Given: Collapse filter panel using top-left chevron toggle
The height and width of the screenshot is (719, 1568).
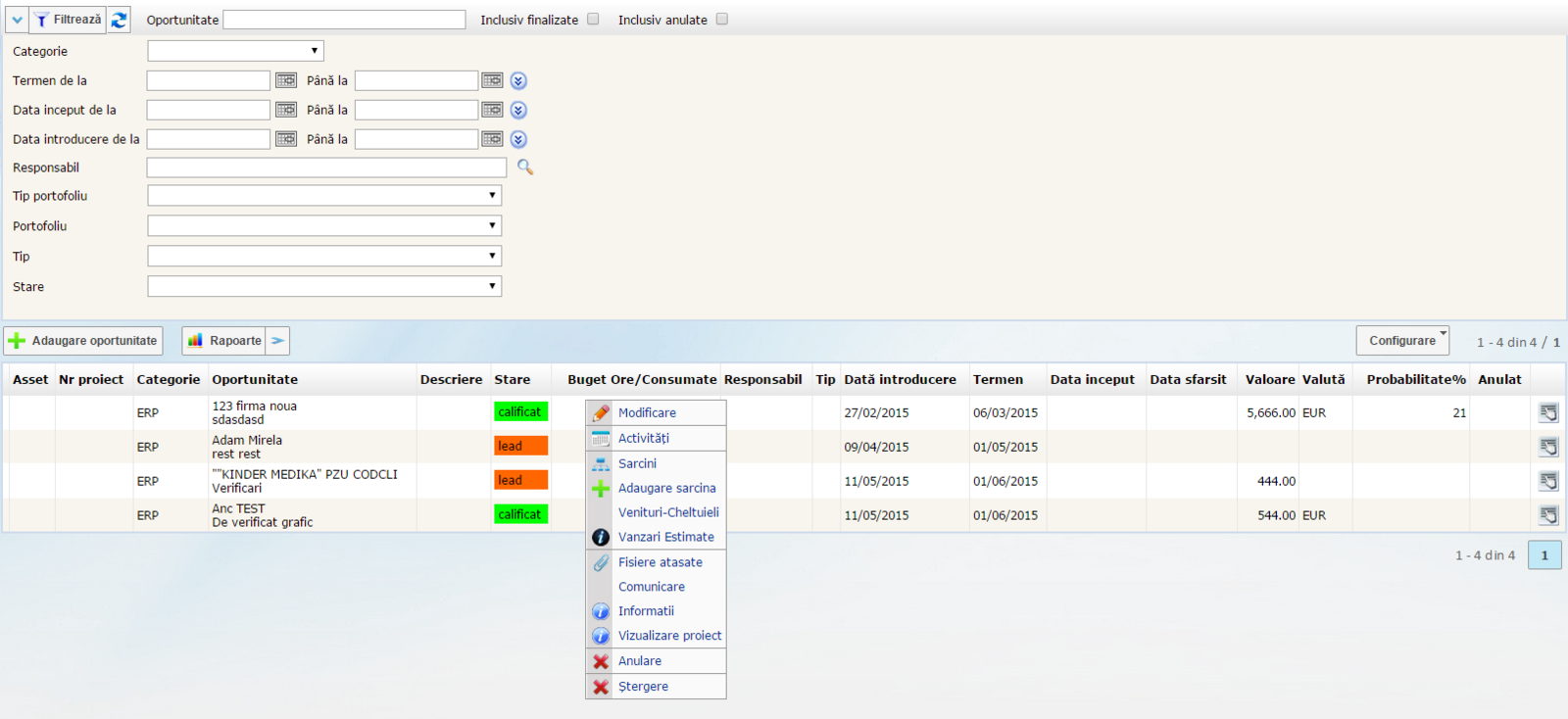Looking at the screenshot, I should pyautogui.click(x=17, y=20).
